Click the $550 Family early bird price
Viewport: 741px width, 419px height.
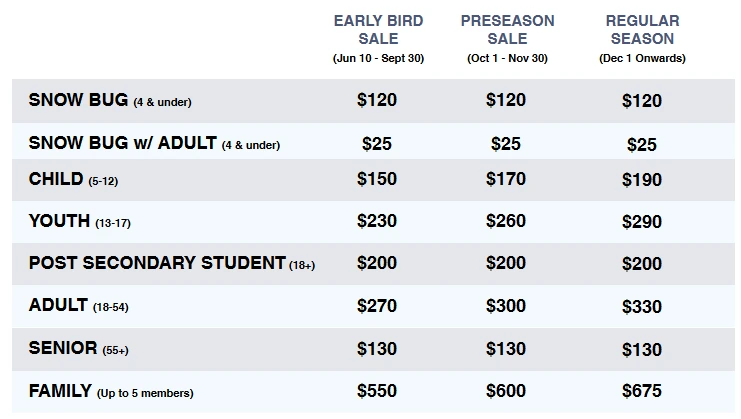click(377, 391)
